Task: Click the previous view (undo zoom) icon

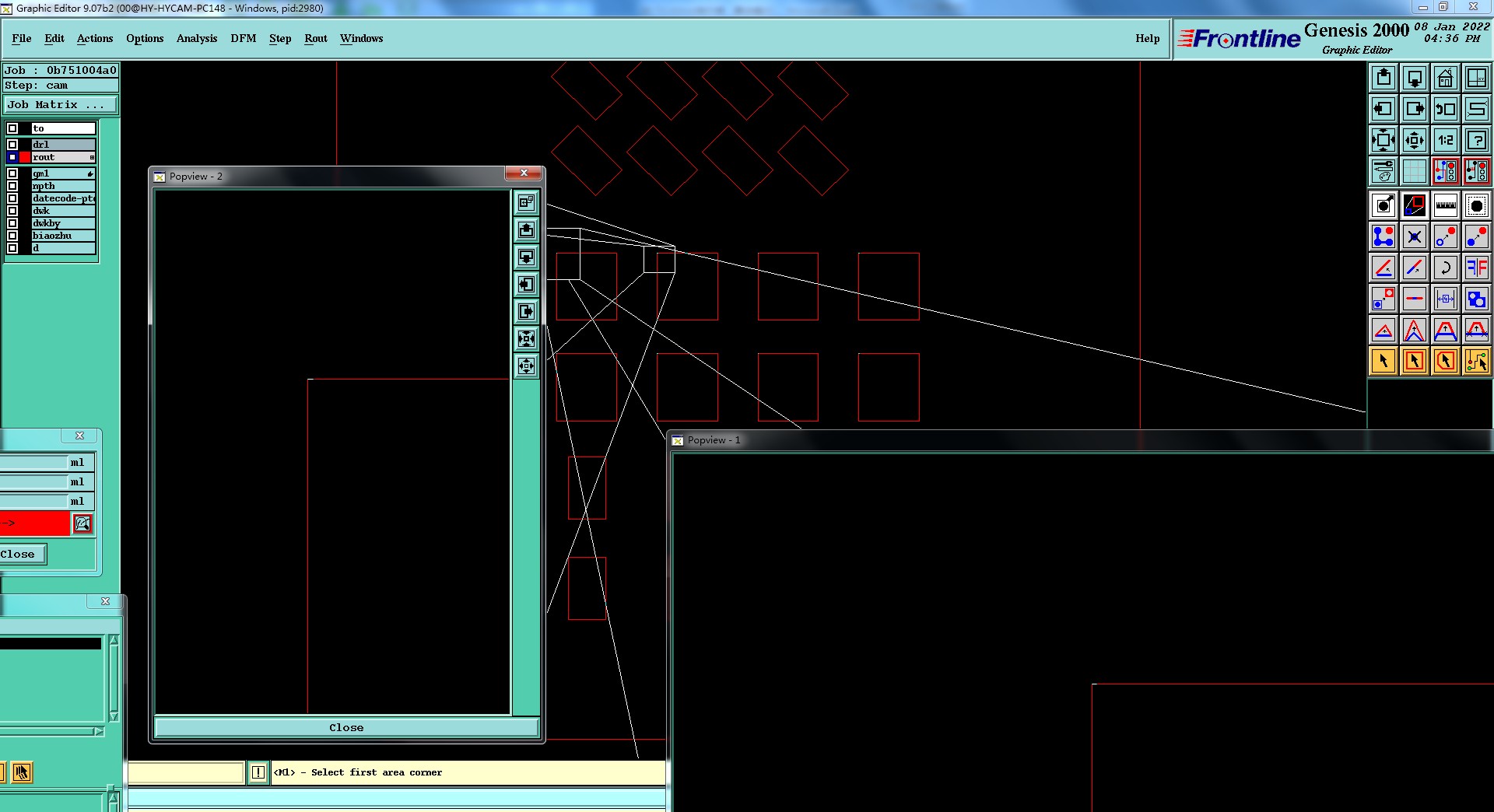Action: [x=1446, y=109]
